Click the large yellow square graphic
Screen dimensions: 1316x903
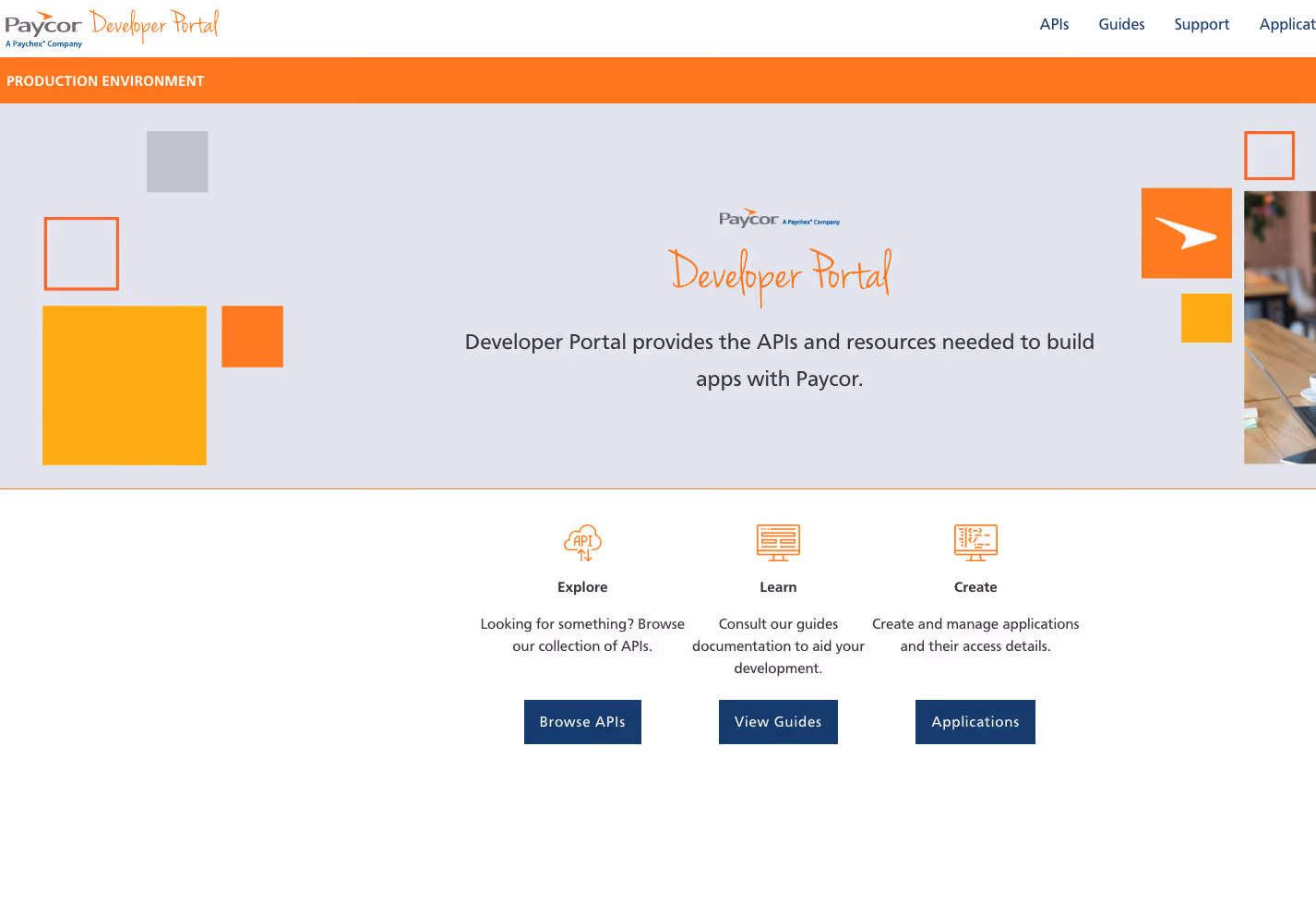124,385
